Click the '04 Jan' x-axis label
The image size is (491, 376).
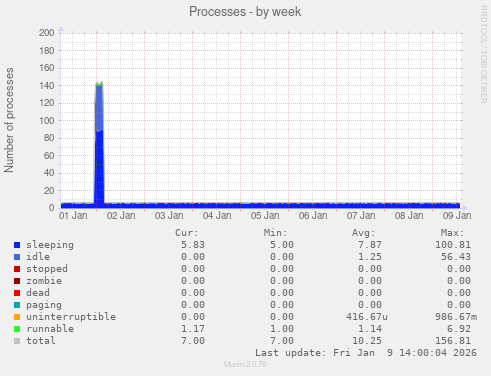[217, 216]
